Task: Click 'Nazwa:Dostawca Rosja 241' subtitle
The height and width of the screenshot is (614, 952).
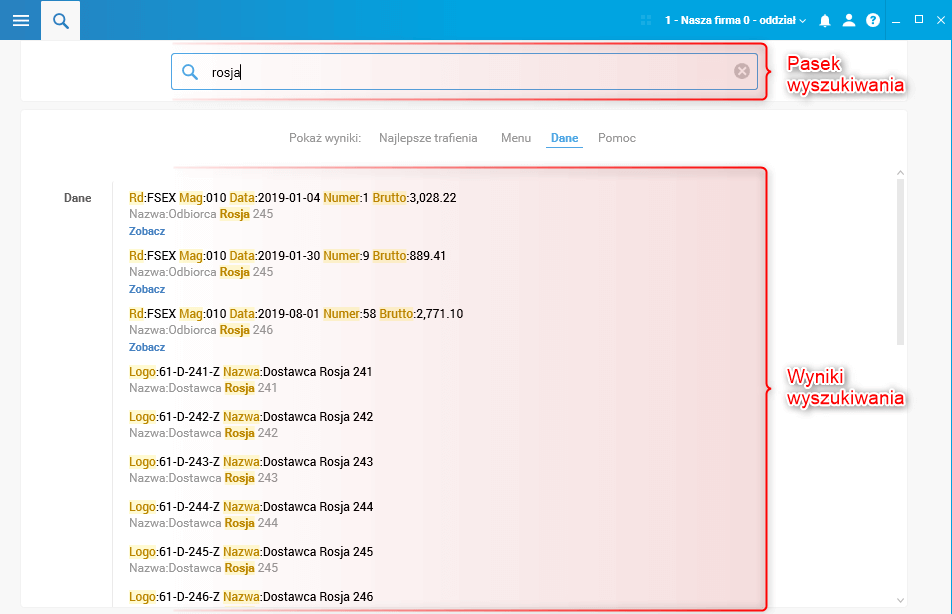Action: pos(203,387)
